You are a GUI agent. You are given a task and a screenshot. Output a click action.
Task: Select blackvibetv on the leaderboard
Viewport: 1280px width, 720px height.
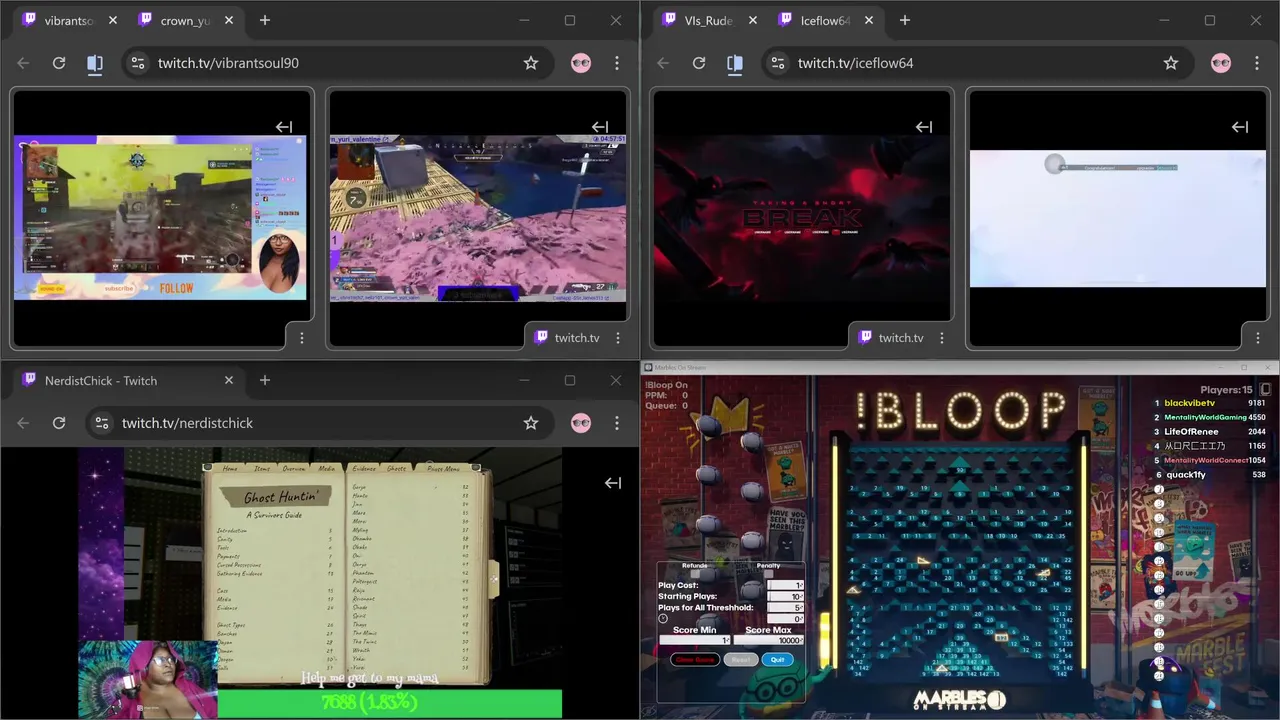[x=1190, y=403]
